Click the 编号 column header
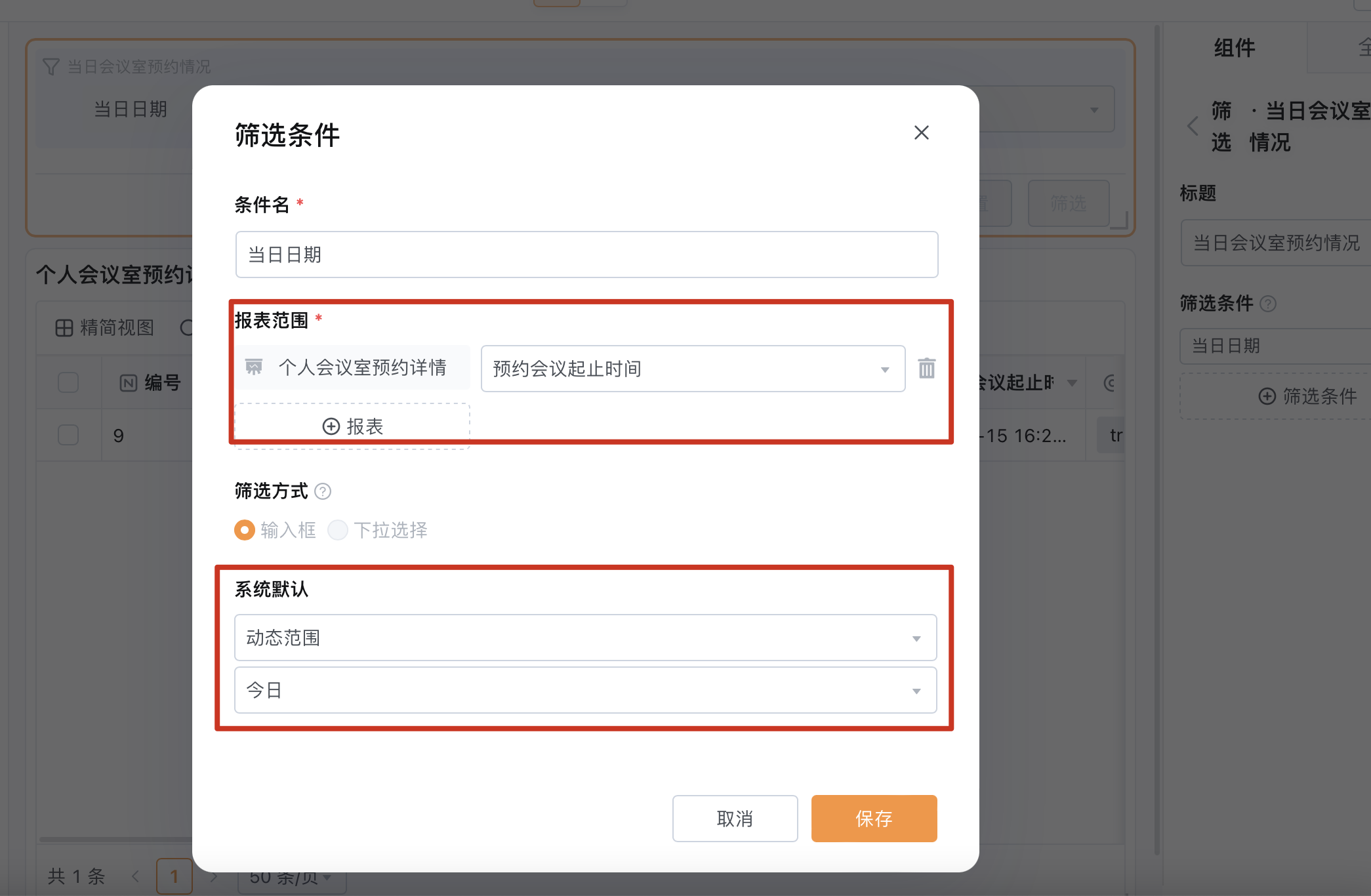Screen dimensions: 1371x896 click(x=150, y=382)
